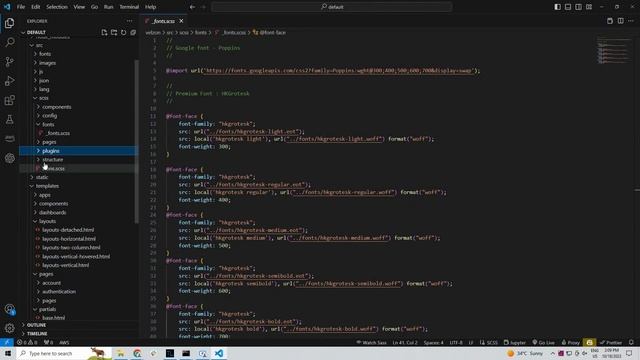Open the Extensions view
The width and height of the screenshot is (640, 360).
[9, 100]
